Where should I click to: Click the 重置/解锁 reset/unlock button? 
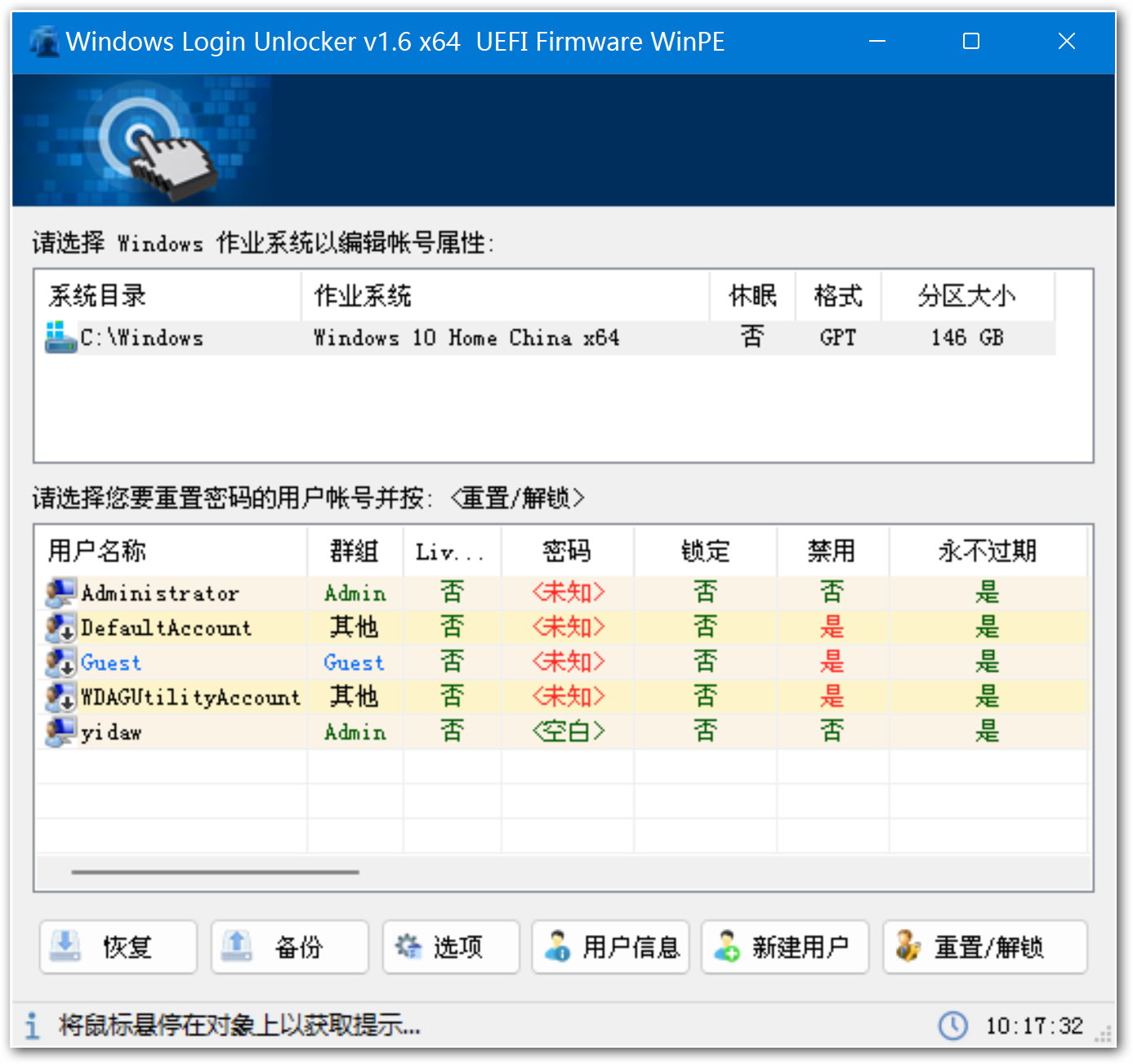click(x=985, y=947)
